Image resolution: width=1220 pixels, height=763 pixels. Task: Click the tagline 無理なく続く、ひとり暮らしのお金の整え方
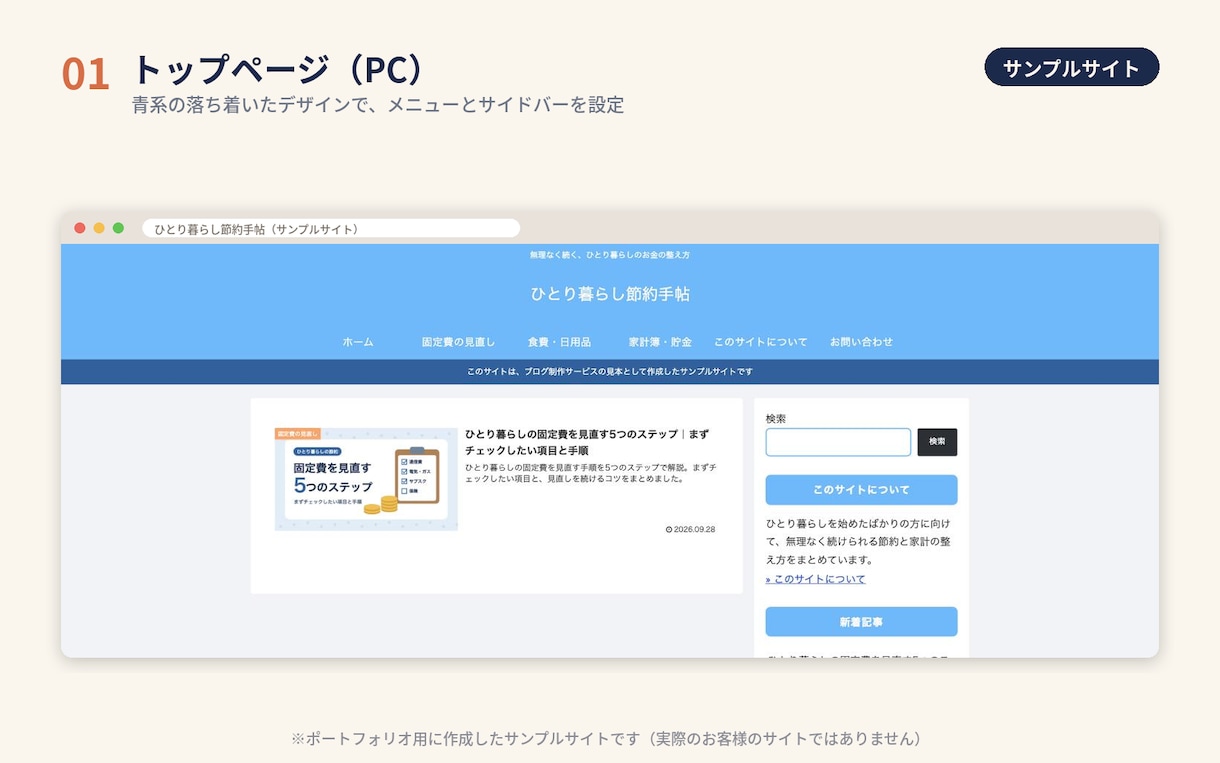(610, 255)
